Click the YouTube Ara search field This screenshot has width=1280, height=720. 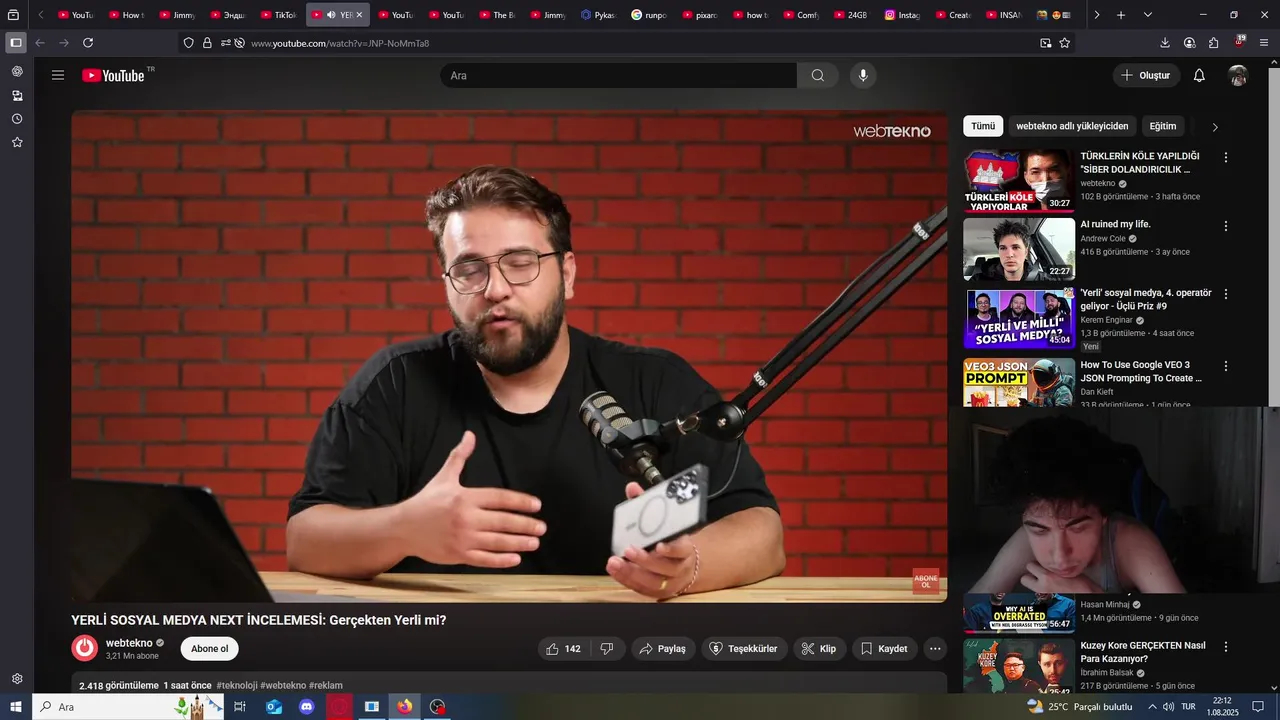[618, 75]
